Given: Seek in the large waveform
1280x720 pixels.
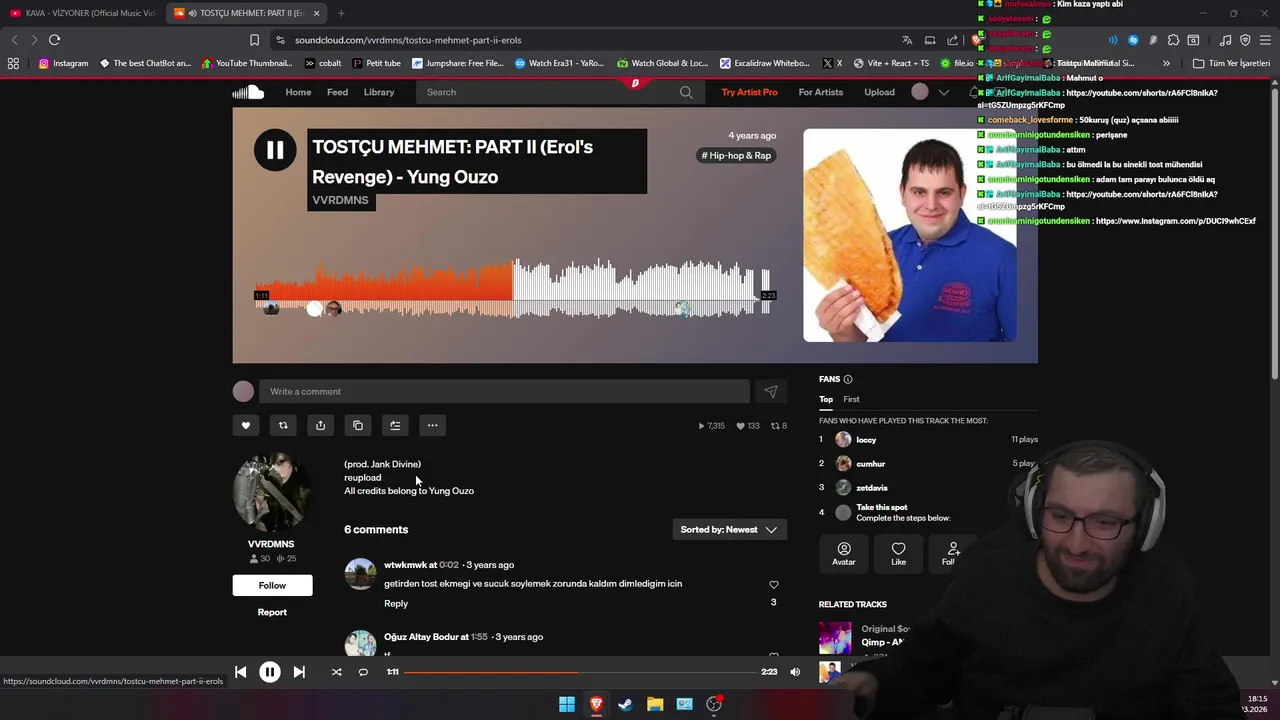Looking at the screenshot, I should click(x=513, y=288).
